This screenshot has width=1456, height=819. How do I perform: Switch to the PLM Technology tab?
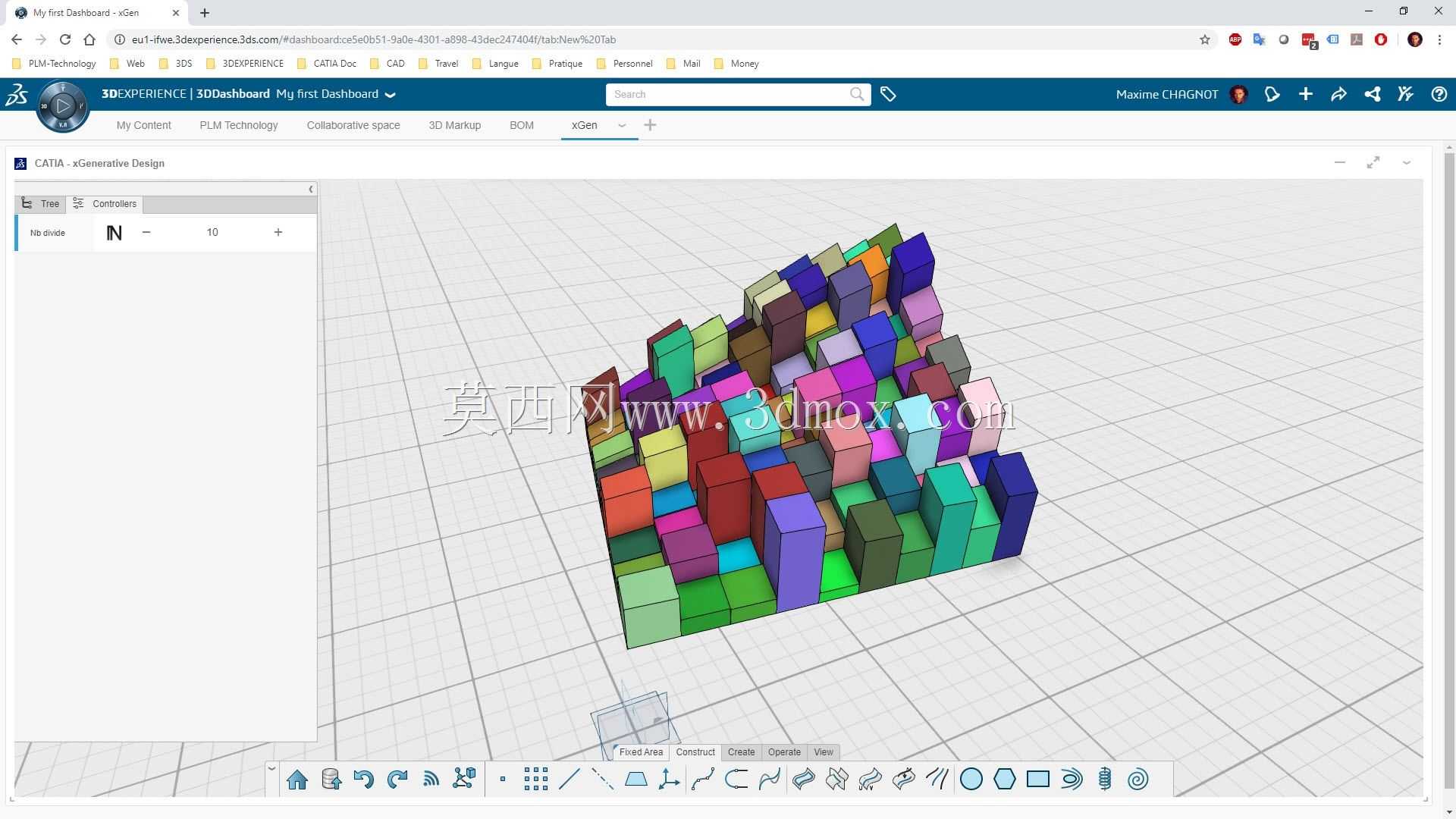(239, 125)
